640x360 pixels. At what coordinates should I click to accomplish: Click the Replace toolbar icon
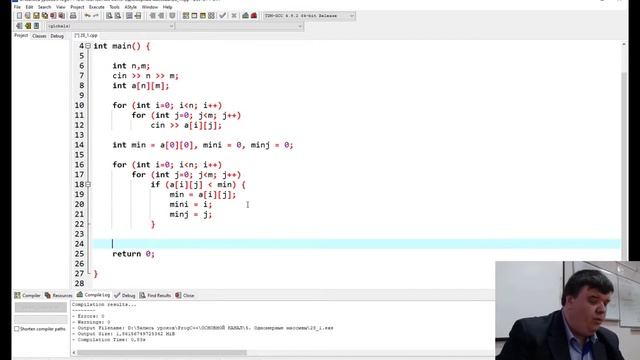[x=118, y=16]
